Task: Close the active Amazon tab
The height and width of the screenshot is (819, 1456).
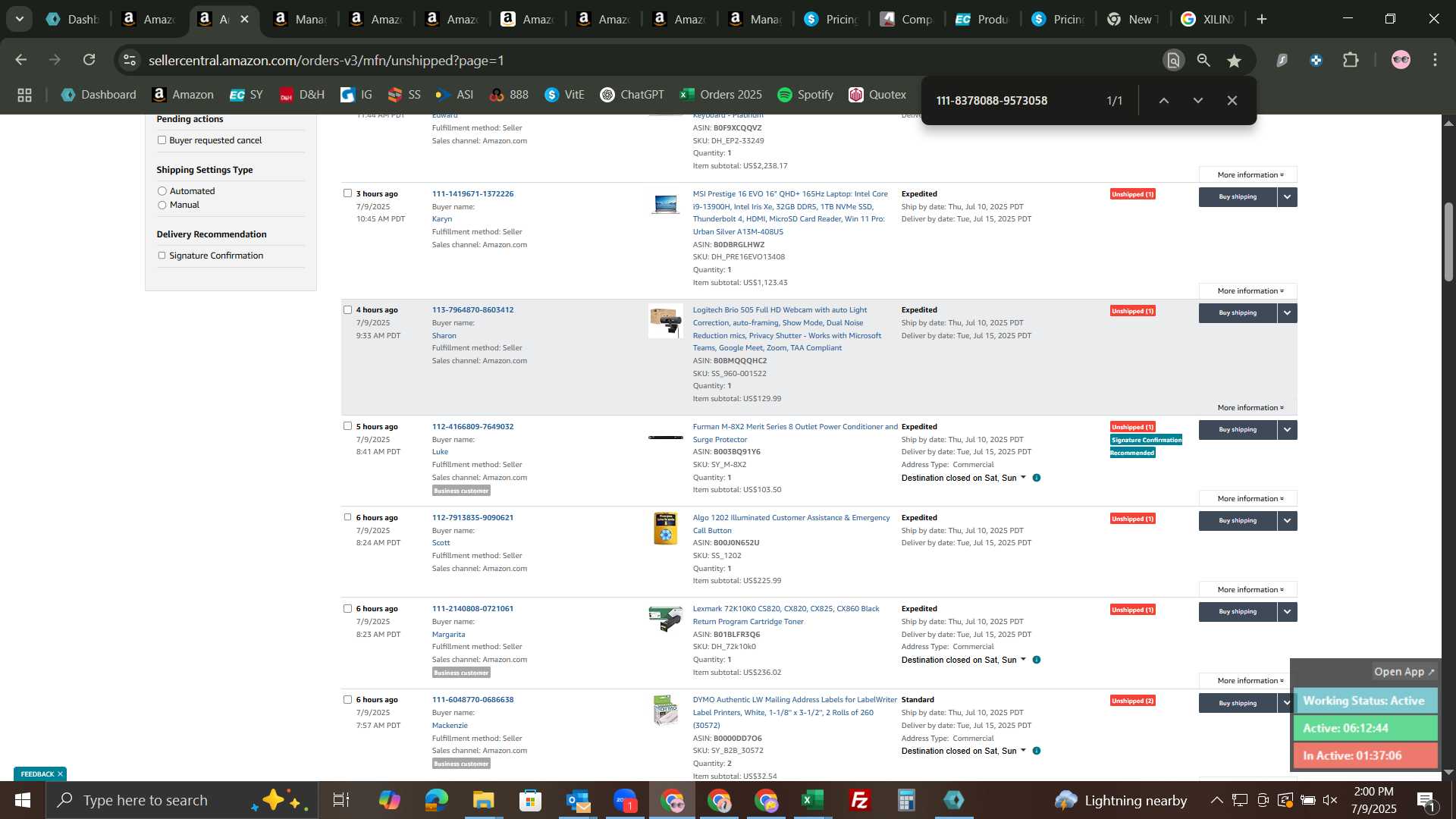Action: point(244,19)
